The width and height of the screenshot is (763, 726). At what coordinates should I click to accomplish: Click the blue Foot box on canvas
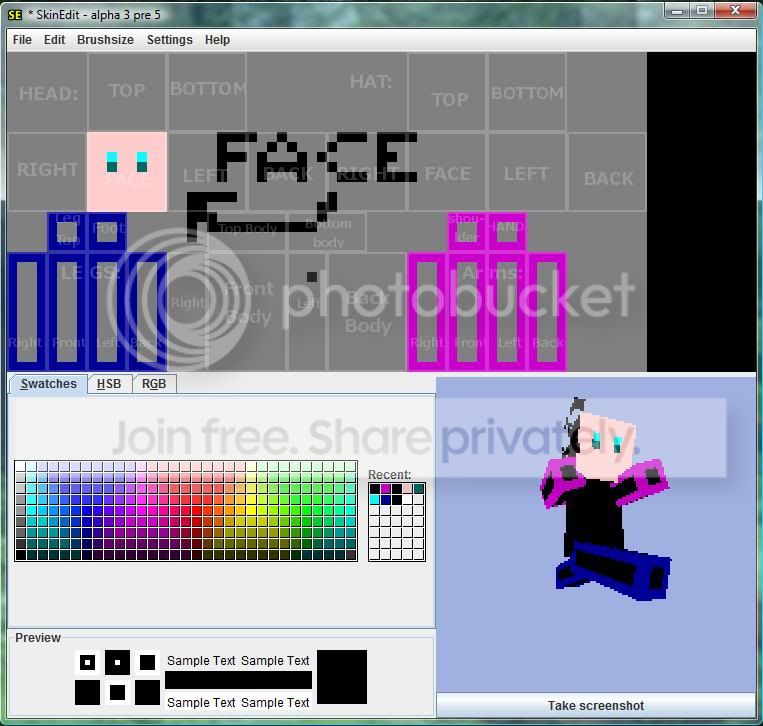tap(108, 231)
